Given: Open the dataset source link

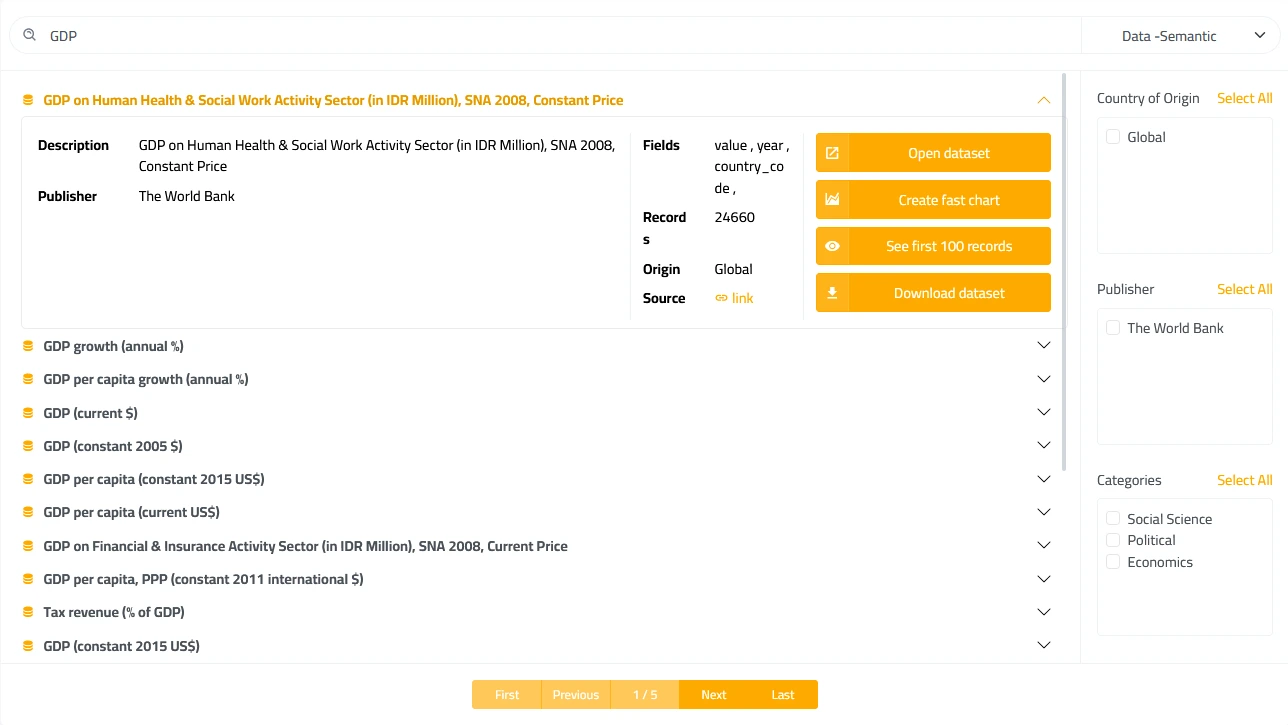Looking at the screenshot, I should pyautogui.click(x=735, y=298).
